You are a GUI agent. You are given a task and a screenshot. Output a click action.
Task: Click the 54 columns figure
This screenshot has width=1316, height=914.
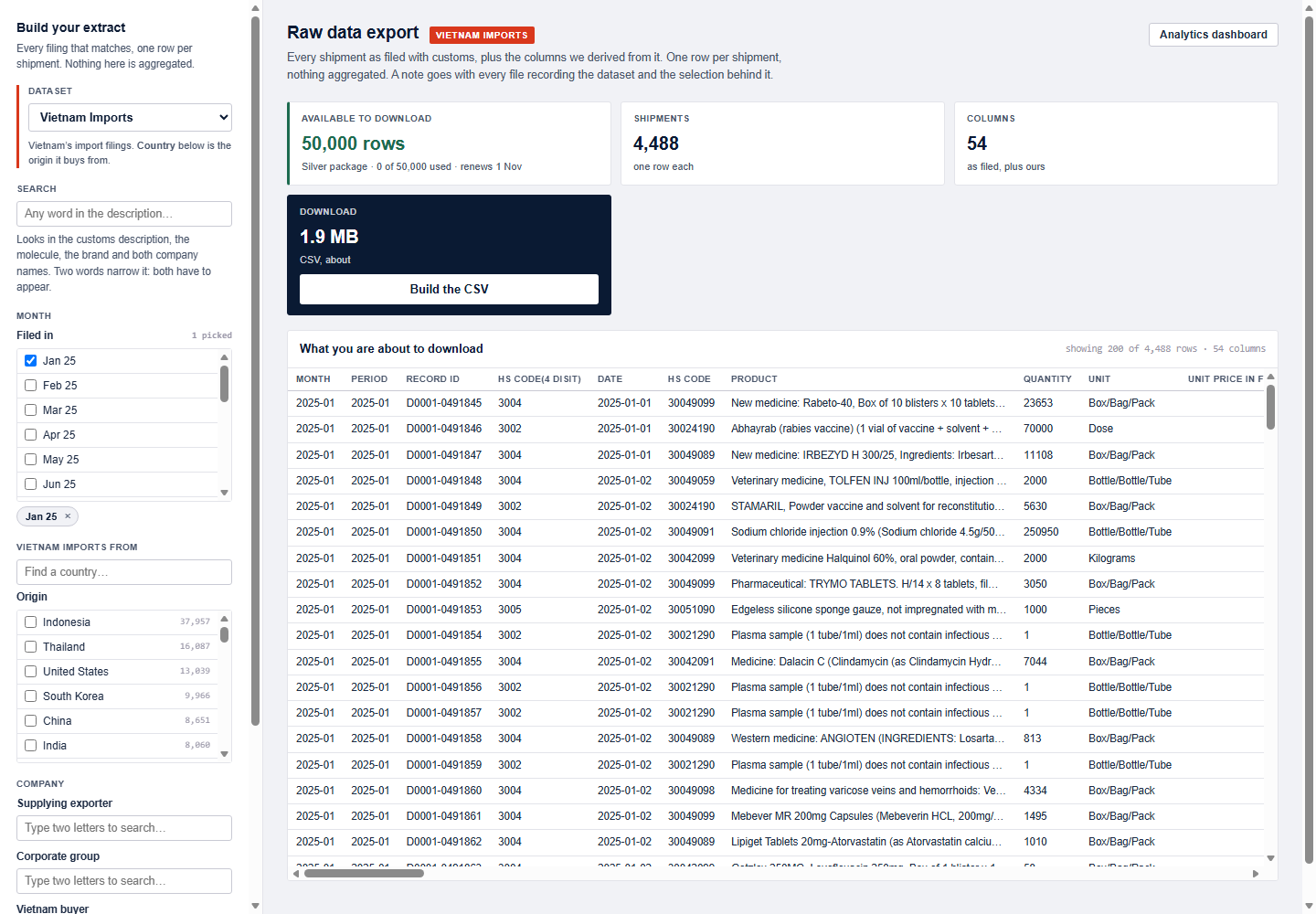pyautogui.click(x=977, y=143)
